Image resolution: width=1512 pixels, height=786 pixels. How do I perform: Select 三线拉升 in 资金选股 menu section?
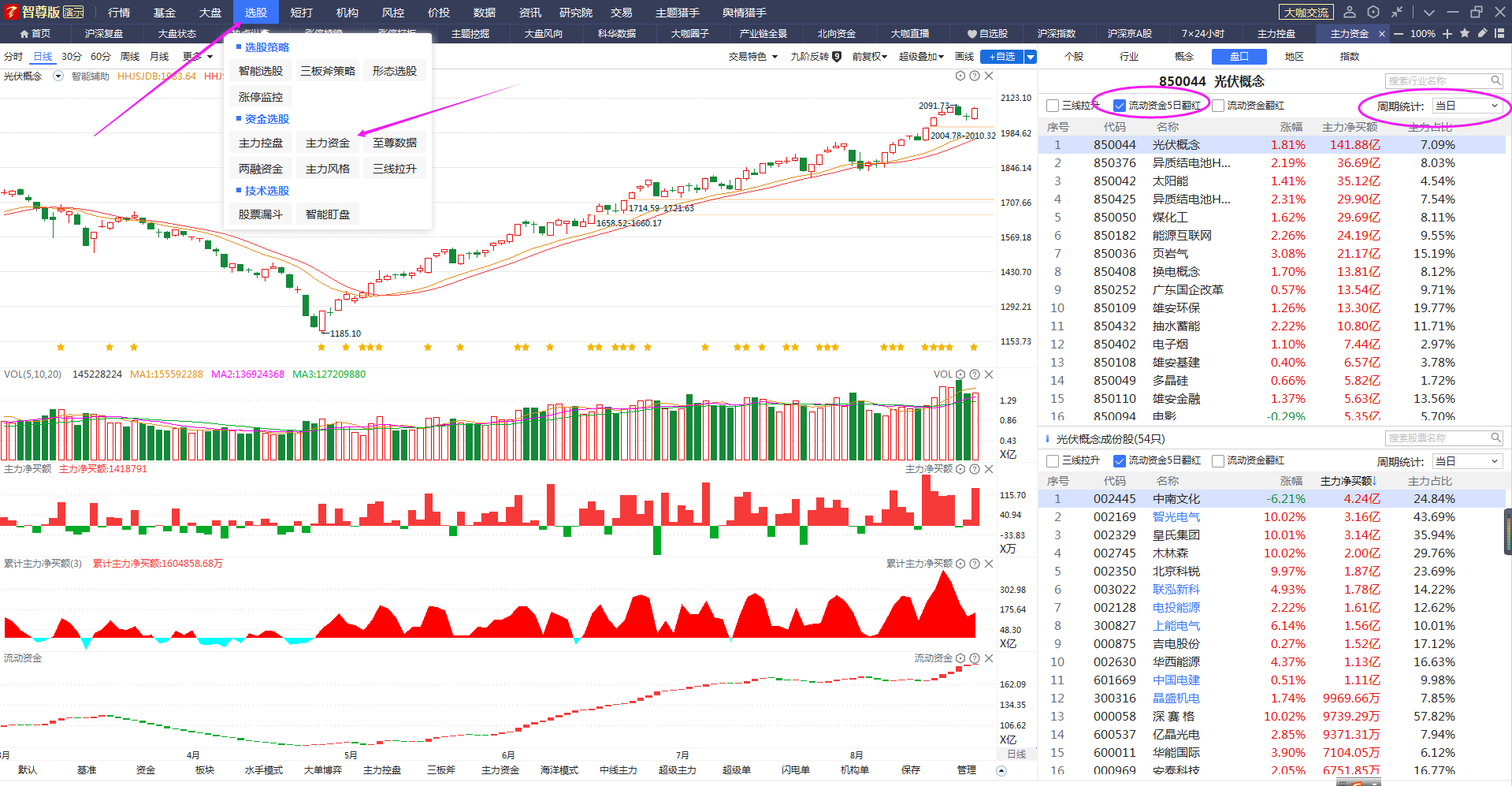tap(395, 169)
